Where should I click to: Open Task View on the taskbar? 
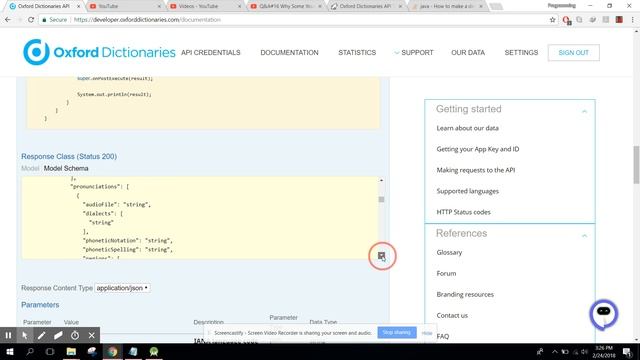(50, 351)
